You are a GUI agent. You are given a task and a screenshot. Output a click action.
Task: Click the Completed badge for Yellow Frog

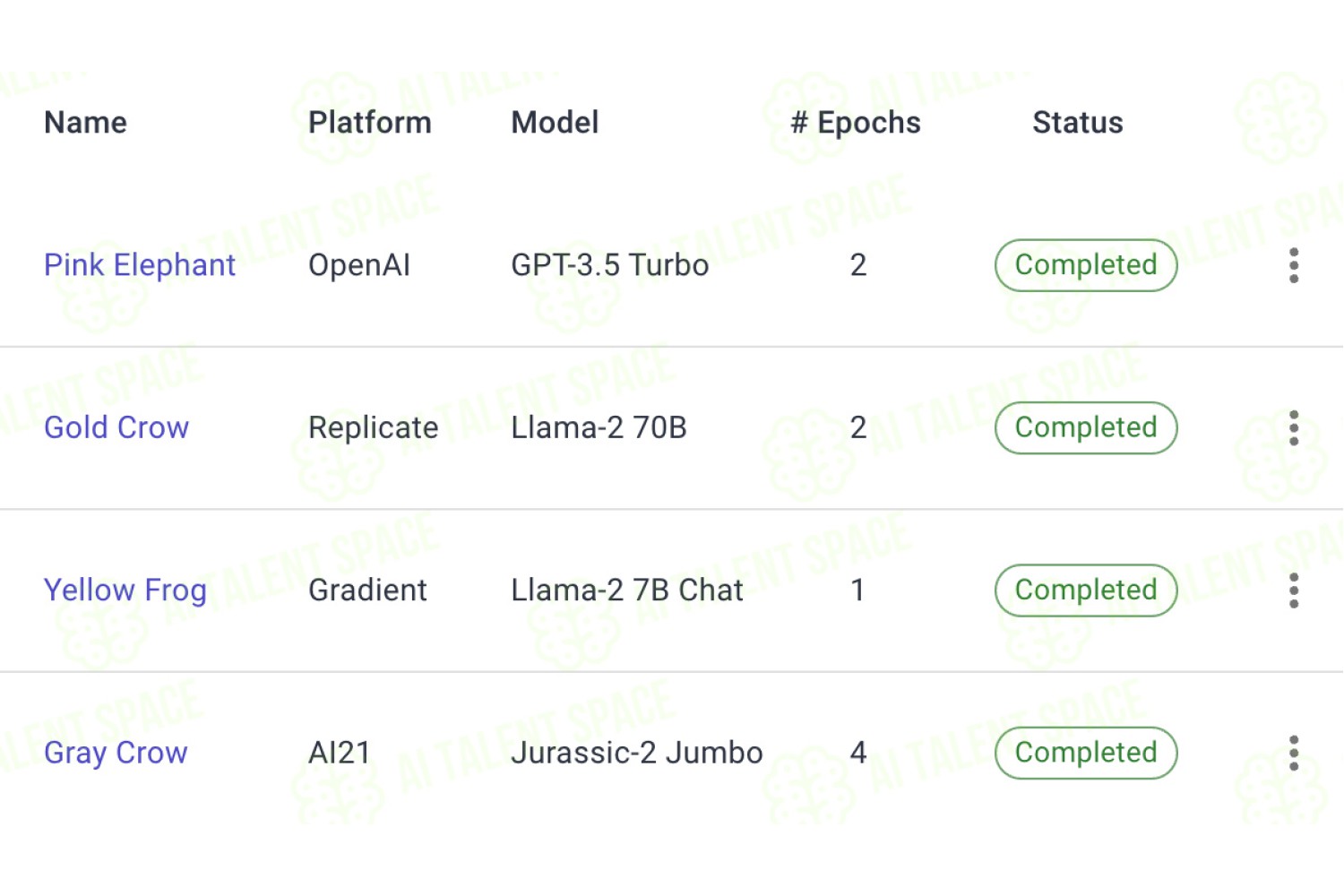click(1086, 590)
